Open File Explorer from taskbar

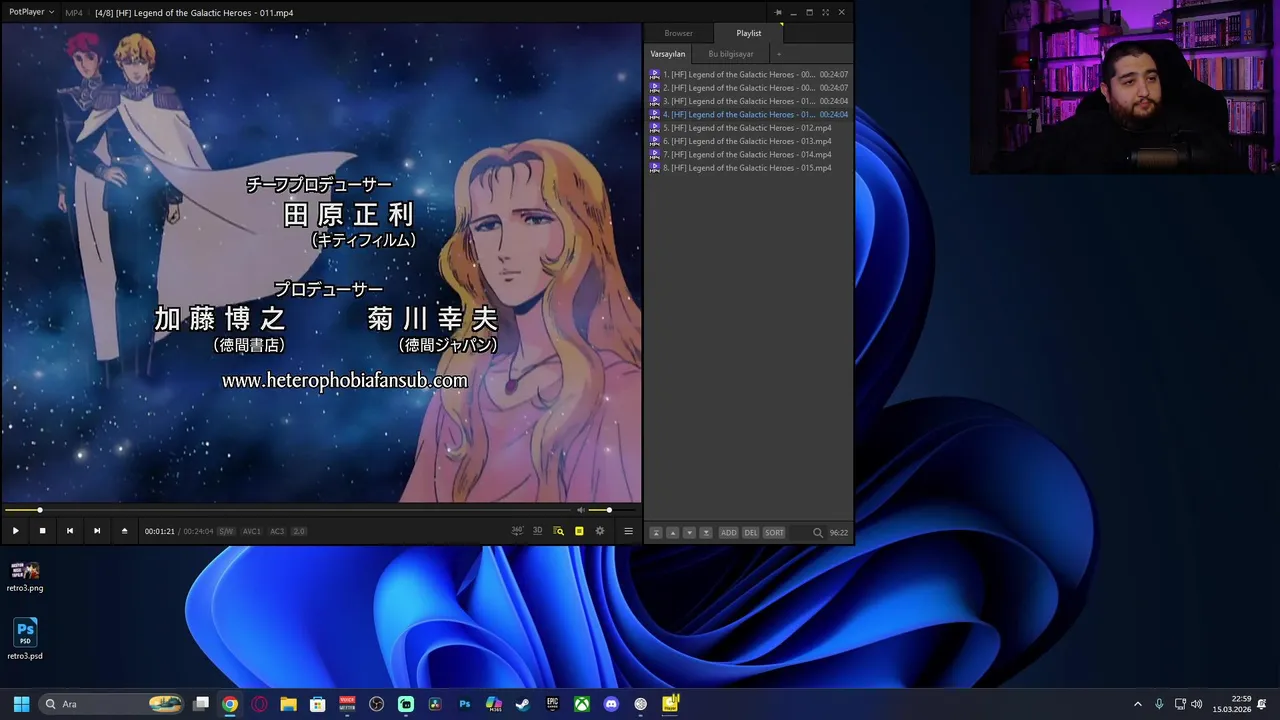[x=288, y=704]
